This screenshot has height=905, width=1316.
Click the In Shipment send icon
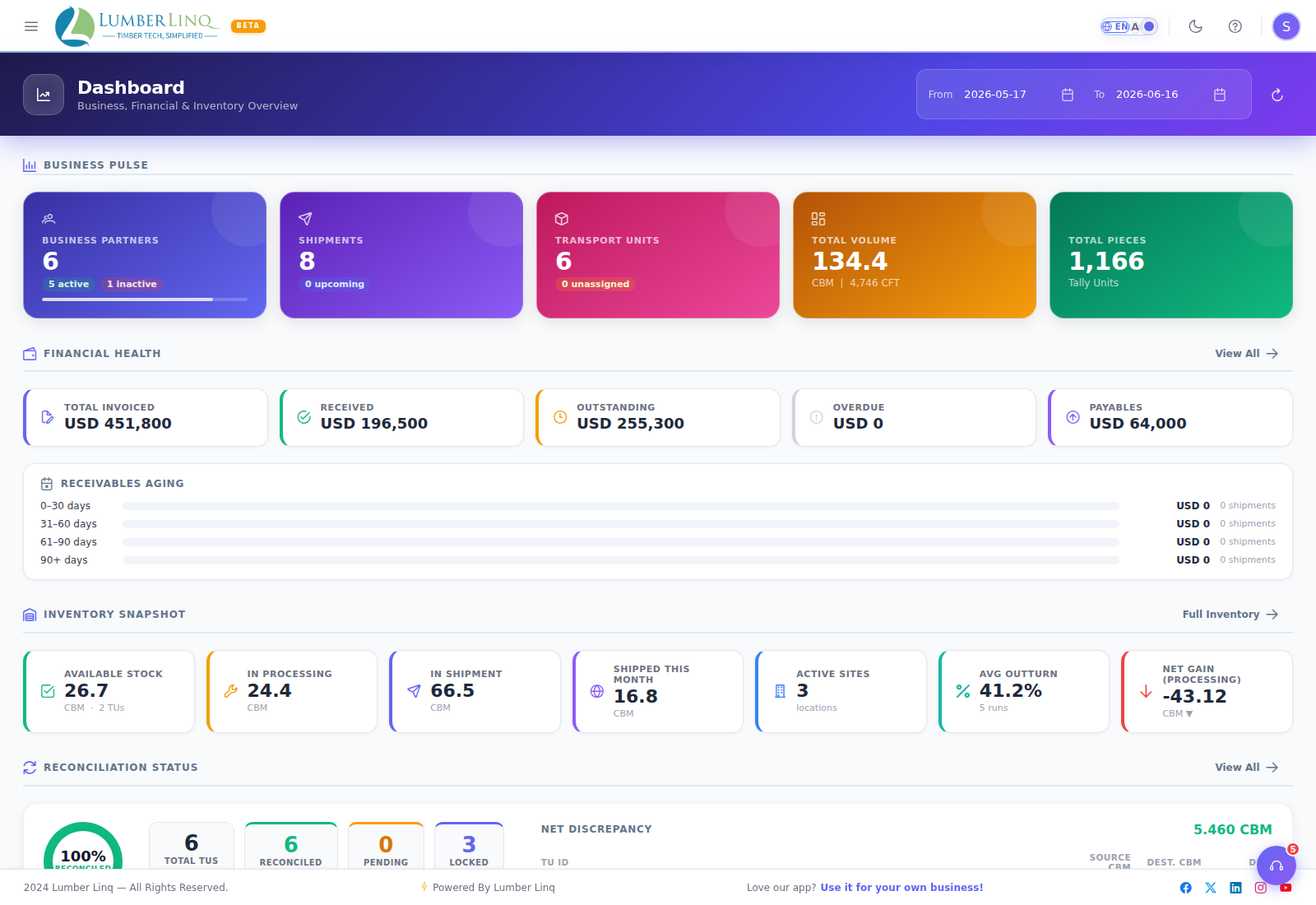tap(414, 691)
